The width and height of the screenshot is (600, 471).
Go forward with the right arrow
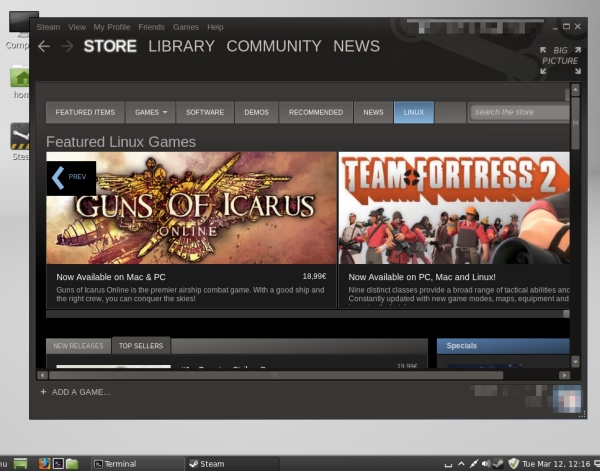click(x=67, y=46)
